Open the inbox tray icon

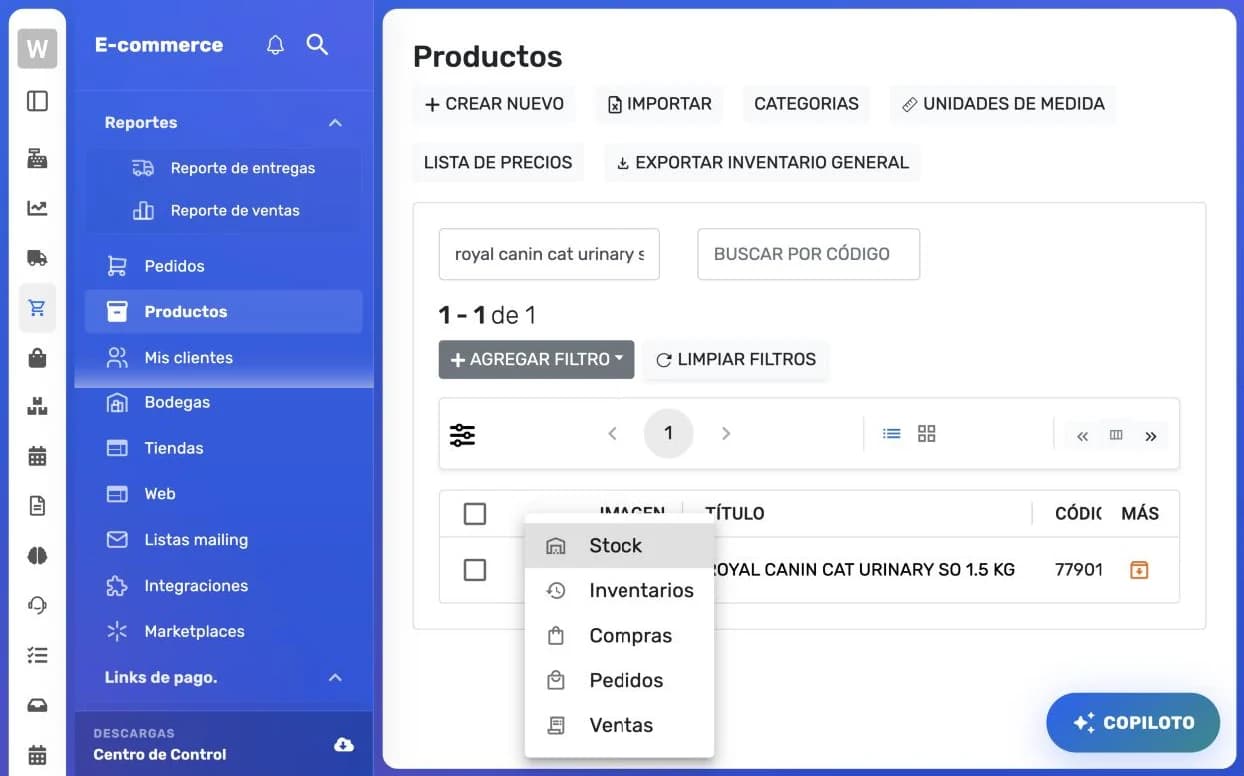tap(37, 705)
